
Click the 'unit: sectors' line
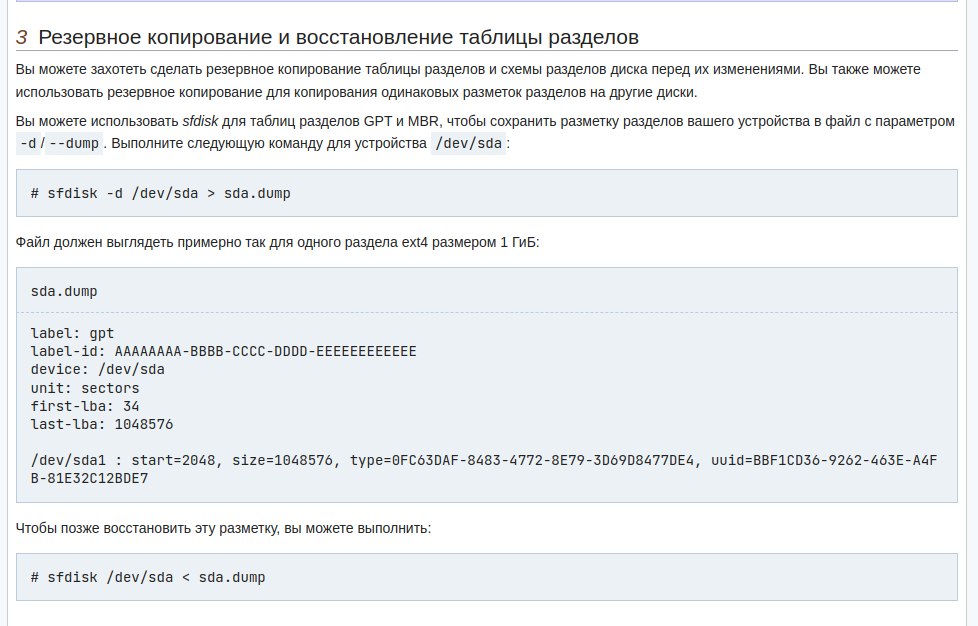click(85, 388)
